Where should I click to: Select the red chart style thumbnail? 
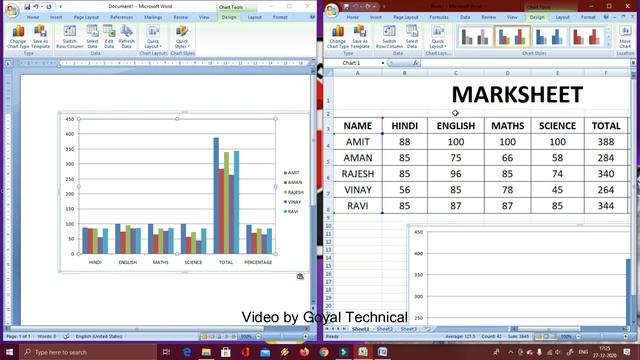586,37
